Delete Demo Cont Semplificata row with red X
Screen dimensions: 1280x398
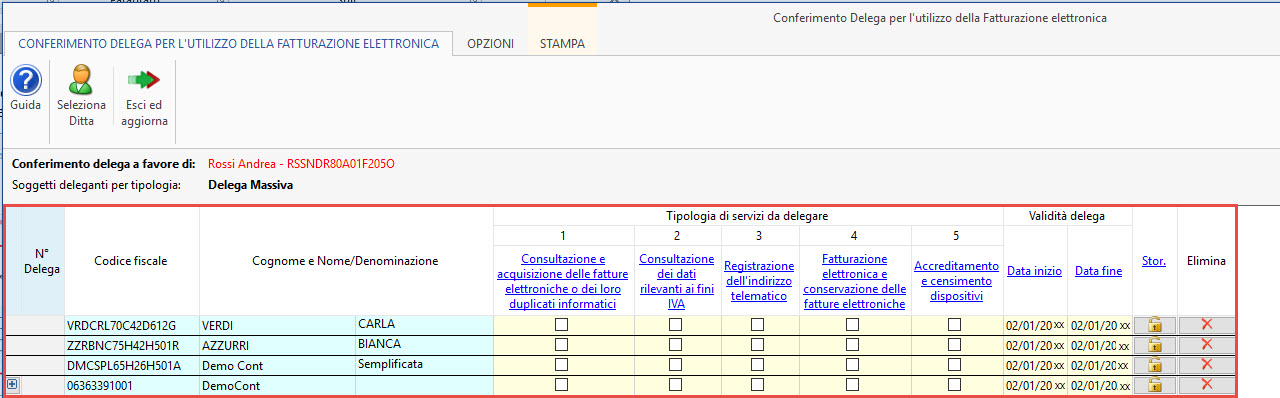[x=1206, y=365]
